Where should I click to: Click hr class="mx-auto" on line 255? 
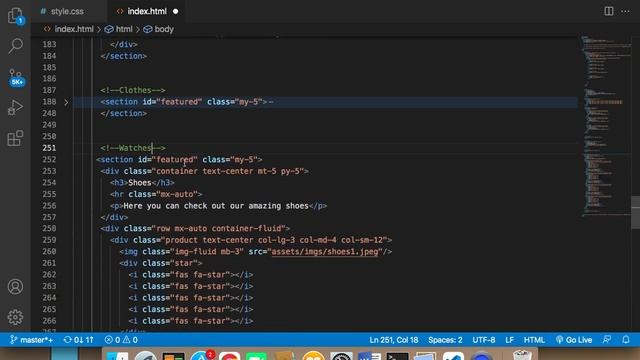[x=156, y=194]
